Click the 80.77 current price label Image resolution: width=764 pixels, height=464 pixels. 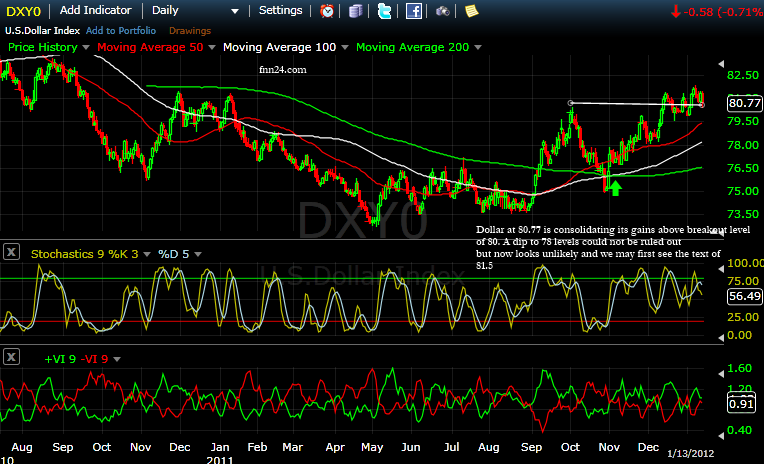point(745,103)
